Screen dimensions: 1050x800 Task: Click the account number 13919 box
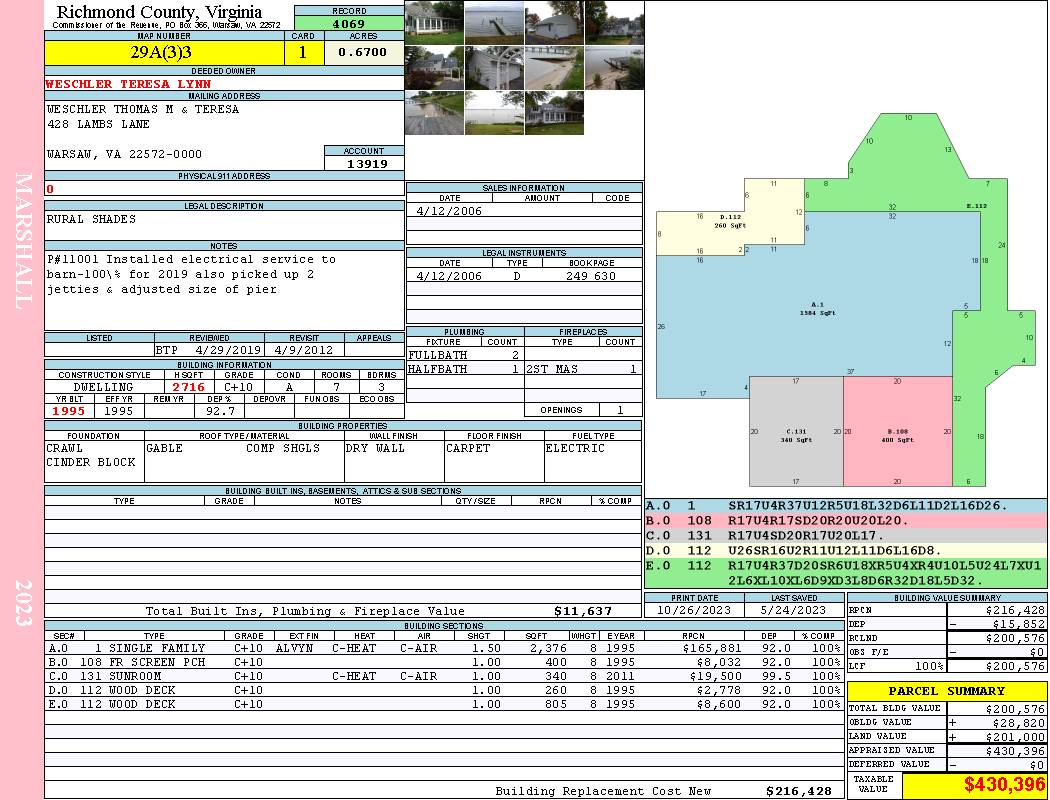click(x=364, y=163)
